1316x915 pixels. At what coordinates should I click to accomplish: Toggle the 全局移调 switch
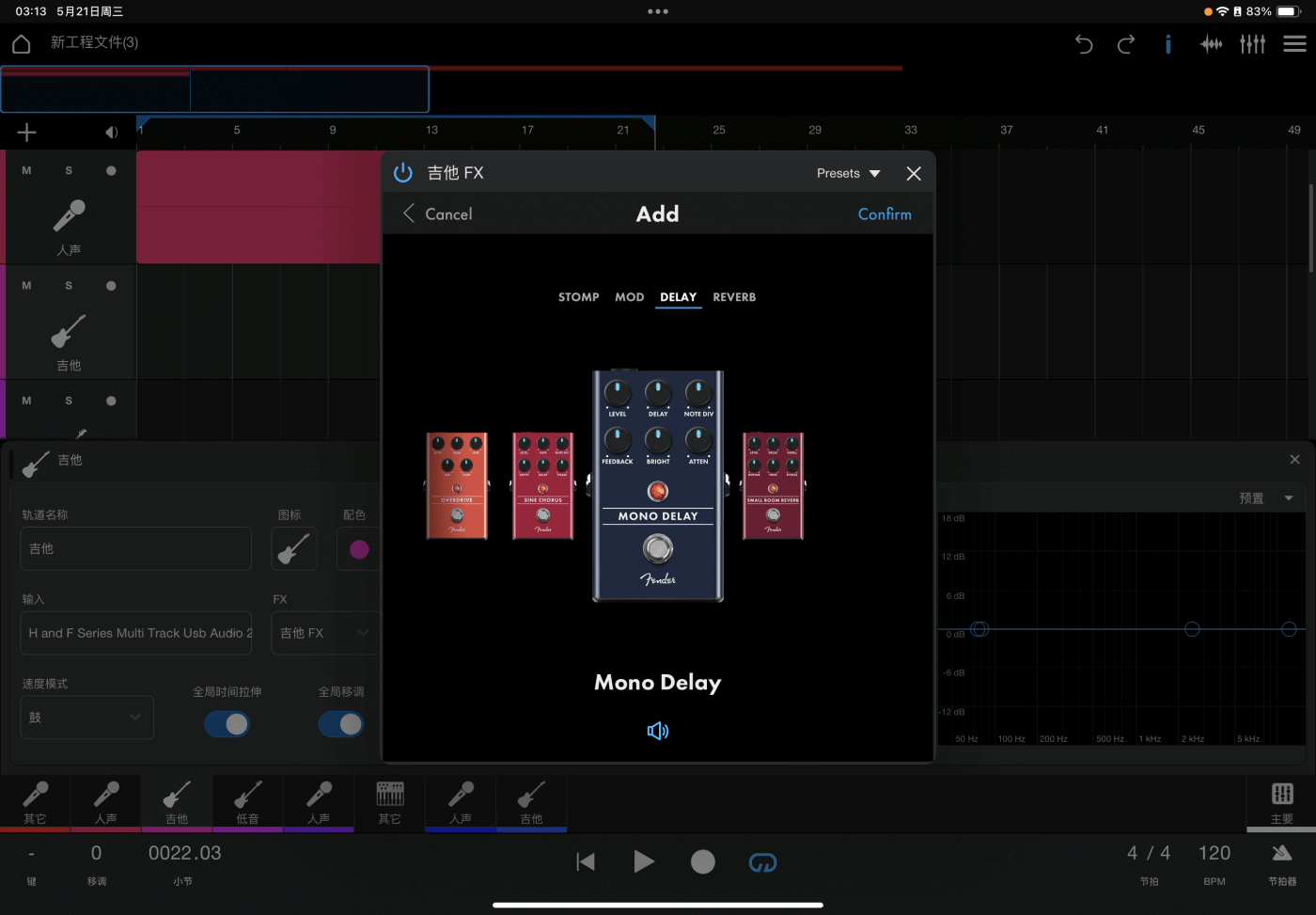click(x=341, y=724)
